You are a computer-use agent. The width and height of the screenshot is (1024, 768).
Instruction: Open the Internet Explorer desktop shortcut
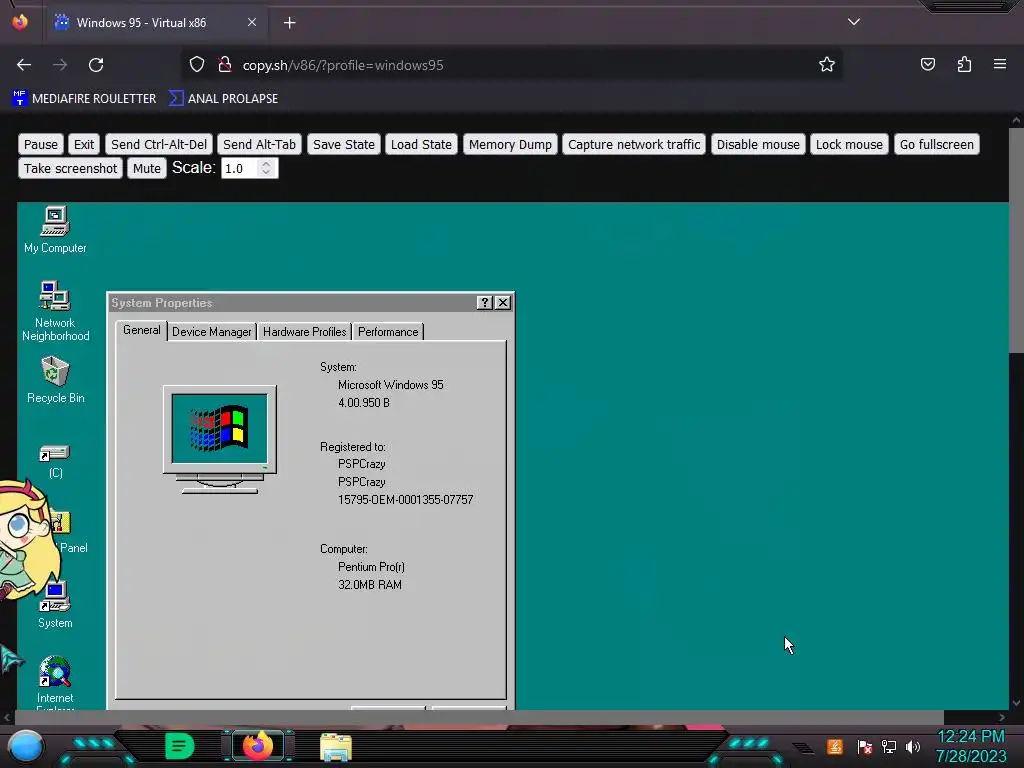pyautogui.click(x=55, y=682)
